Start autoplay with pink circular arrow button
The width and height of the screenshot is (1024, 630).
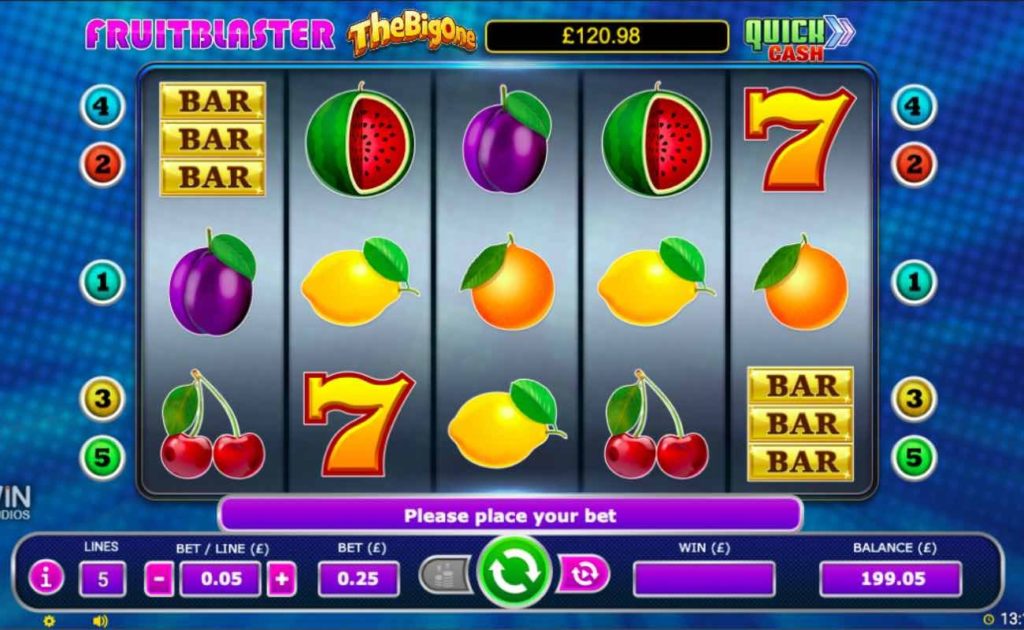[583, 575]
